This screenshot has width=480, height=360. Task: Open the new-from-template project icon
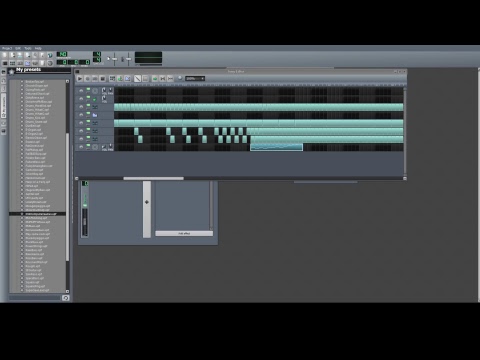click(x=13, y=55)
